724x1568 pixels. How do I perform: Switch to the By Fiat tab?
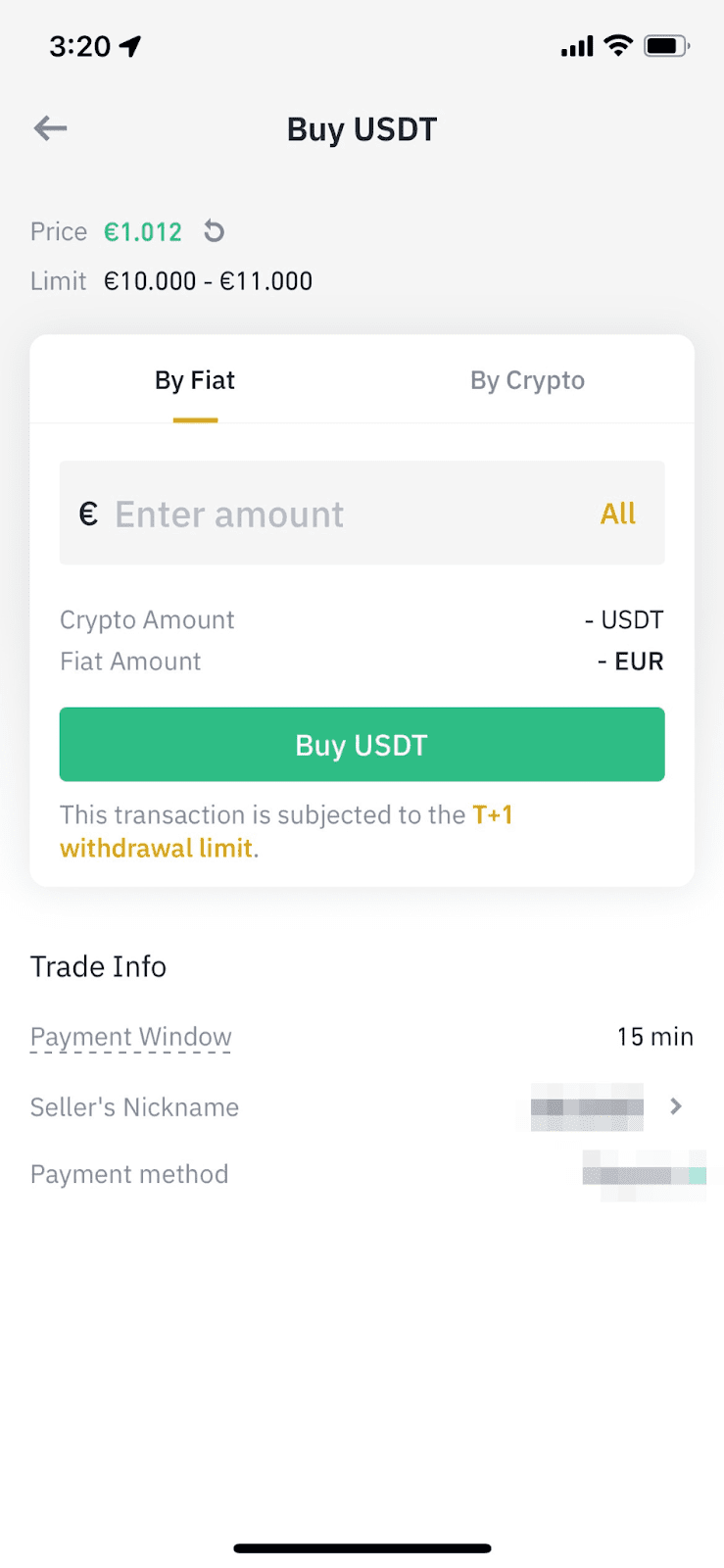[x=195, y=380]
